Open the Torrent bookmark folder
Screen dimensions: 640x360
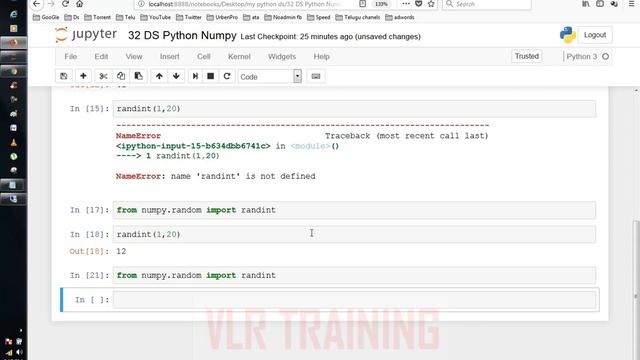[x=97, y=17]
